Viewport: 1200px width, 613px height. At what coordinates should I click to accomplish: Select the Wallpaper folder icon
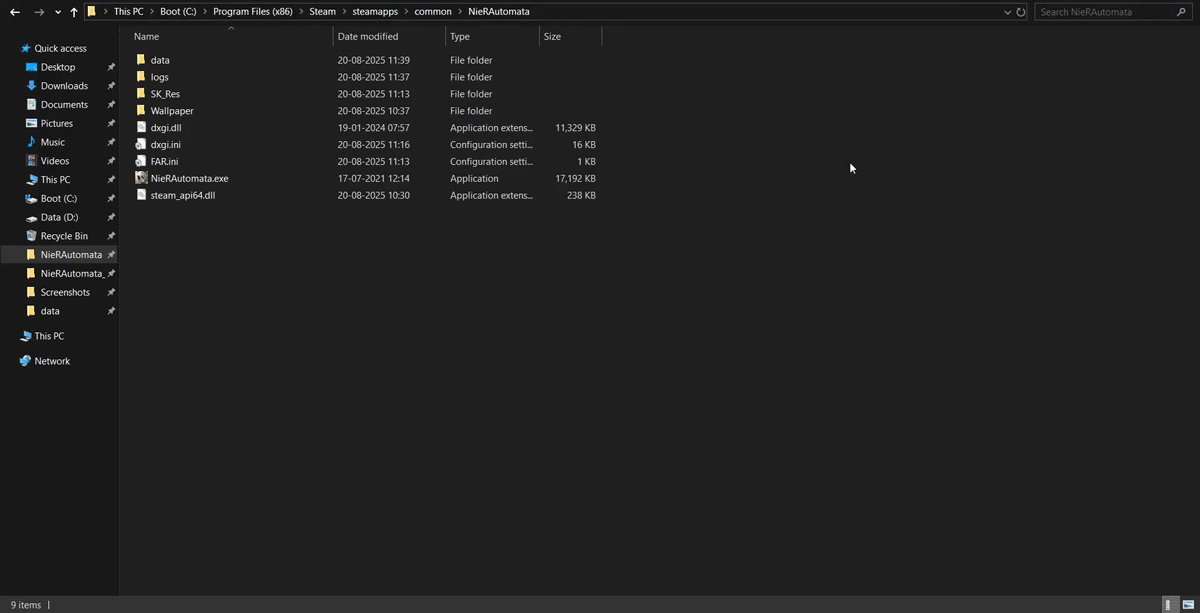pos(141,111)
